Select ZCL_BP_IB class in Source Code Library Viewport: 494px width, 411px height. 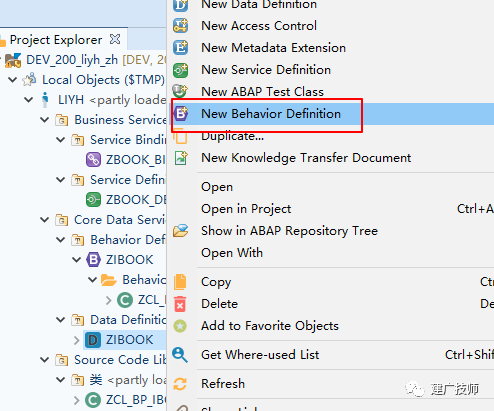pyautogui.click(x=135, y=400)
